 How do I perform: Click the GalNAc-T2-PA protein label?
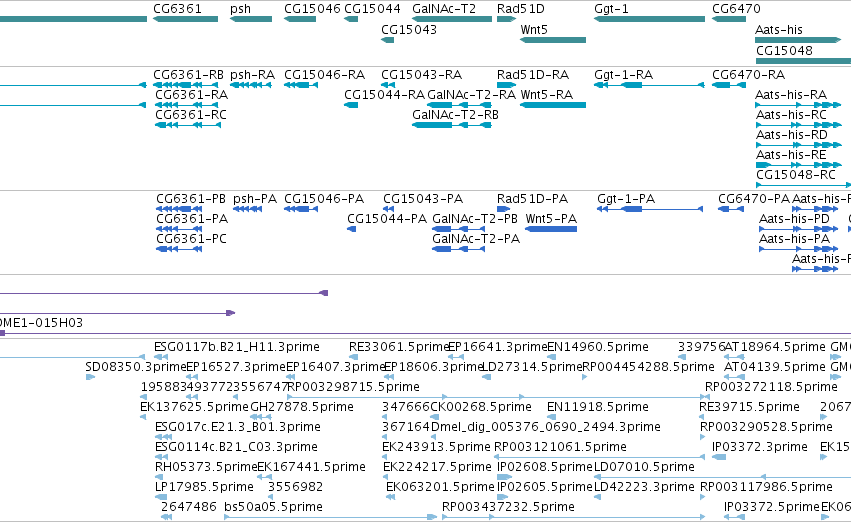click(x=476, y=239)
